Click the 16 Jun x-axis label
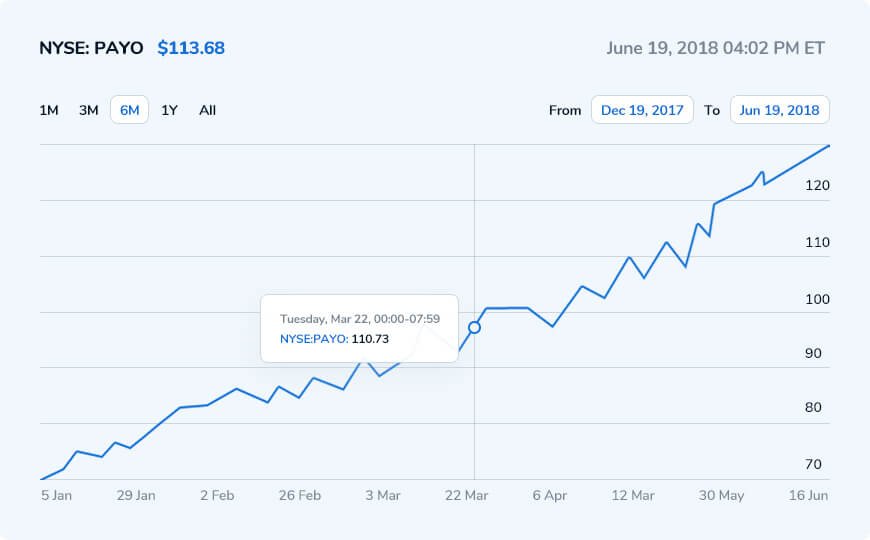Viewport: 870px width, 540px height. [809, 494]
